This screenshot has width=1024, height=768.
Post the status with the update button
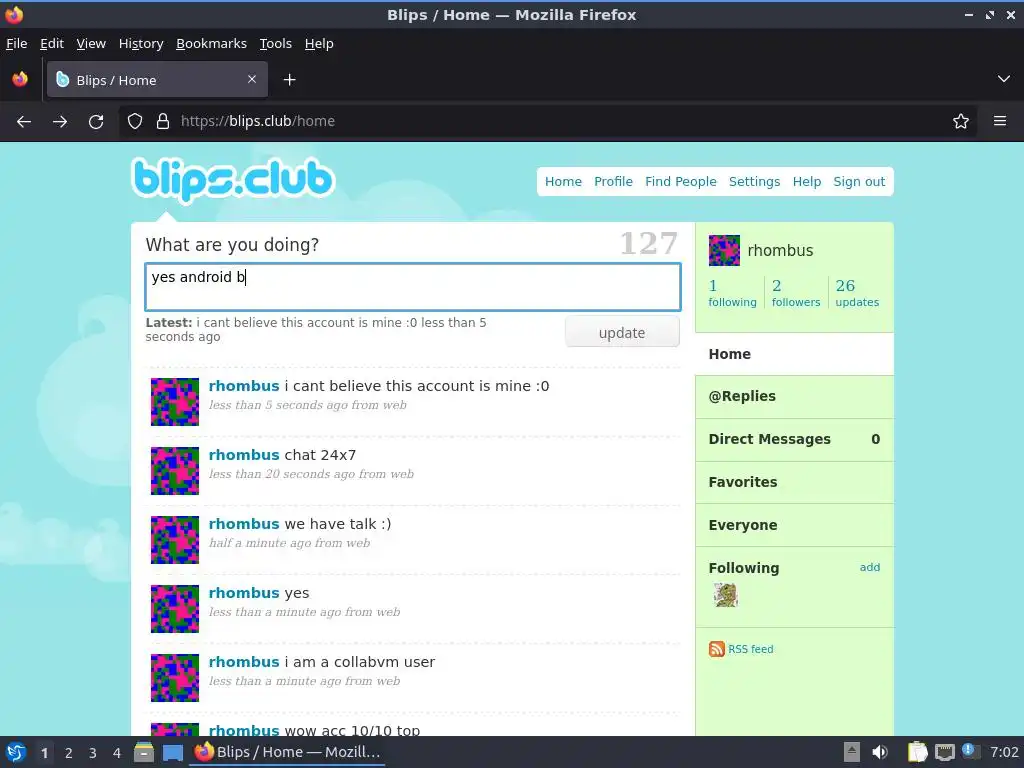[622, 332]
